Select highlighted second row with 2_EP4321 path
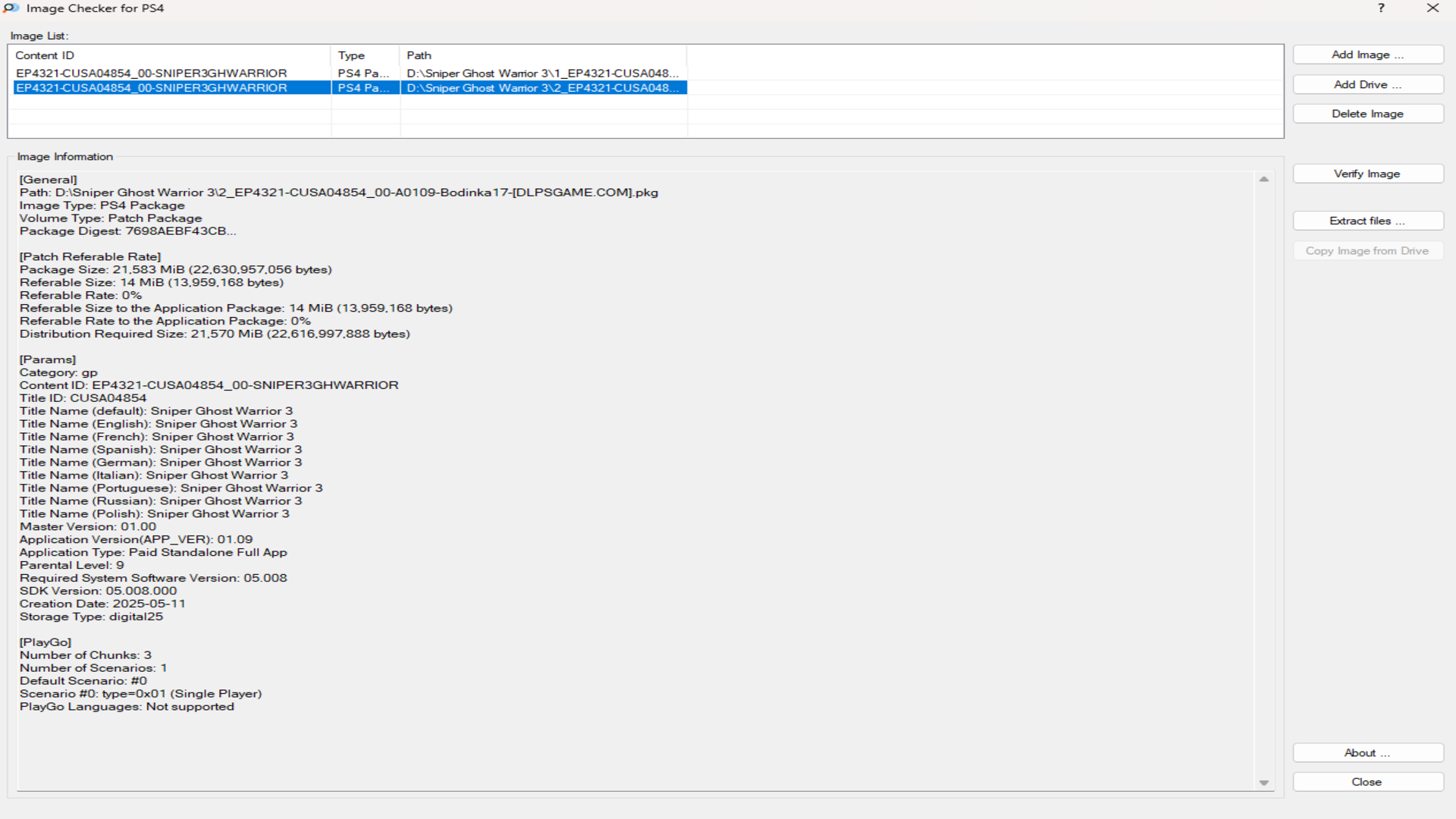This screenshot has width=1456, height=819. (x=152, y=88)
